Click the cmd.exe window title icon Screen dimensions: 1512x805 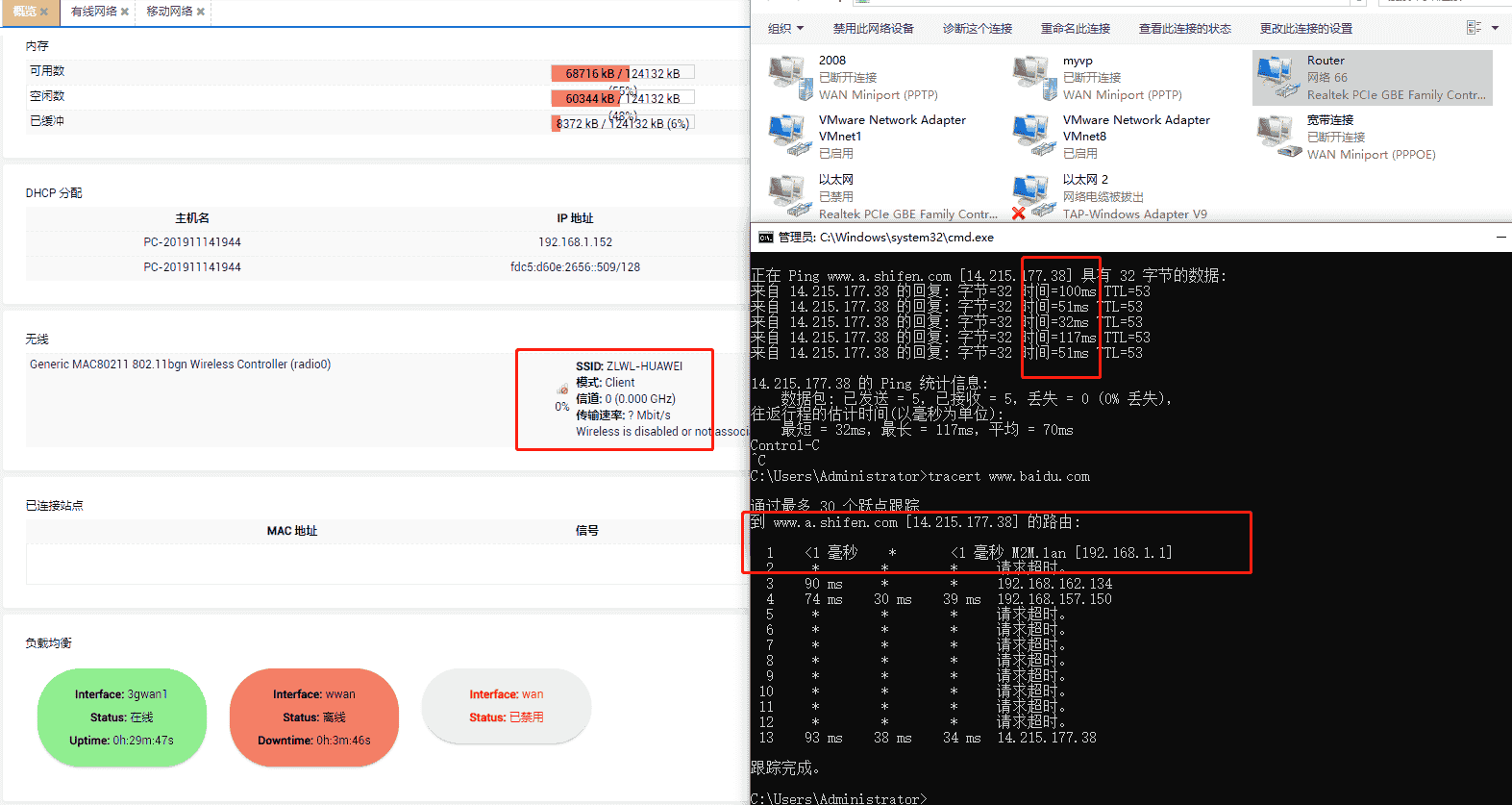765,238
